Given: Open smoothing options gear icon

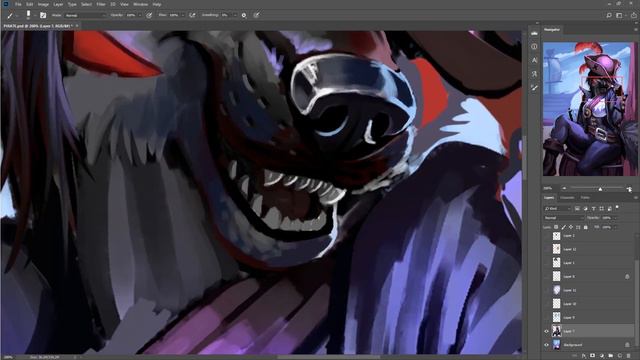Looking at the screenshot, I should (x=244, y=15).
